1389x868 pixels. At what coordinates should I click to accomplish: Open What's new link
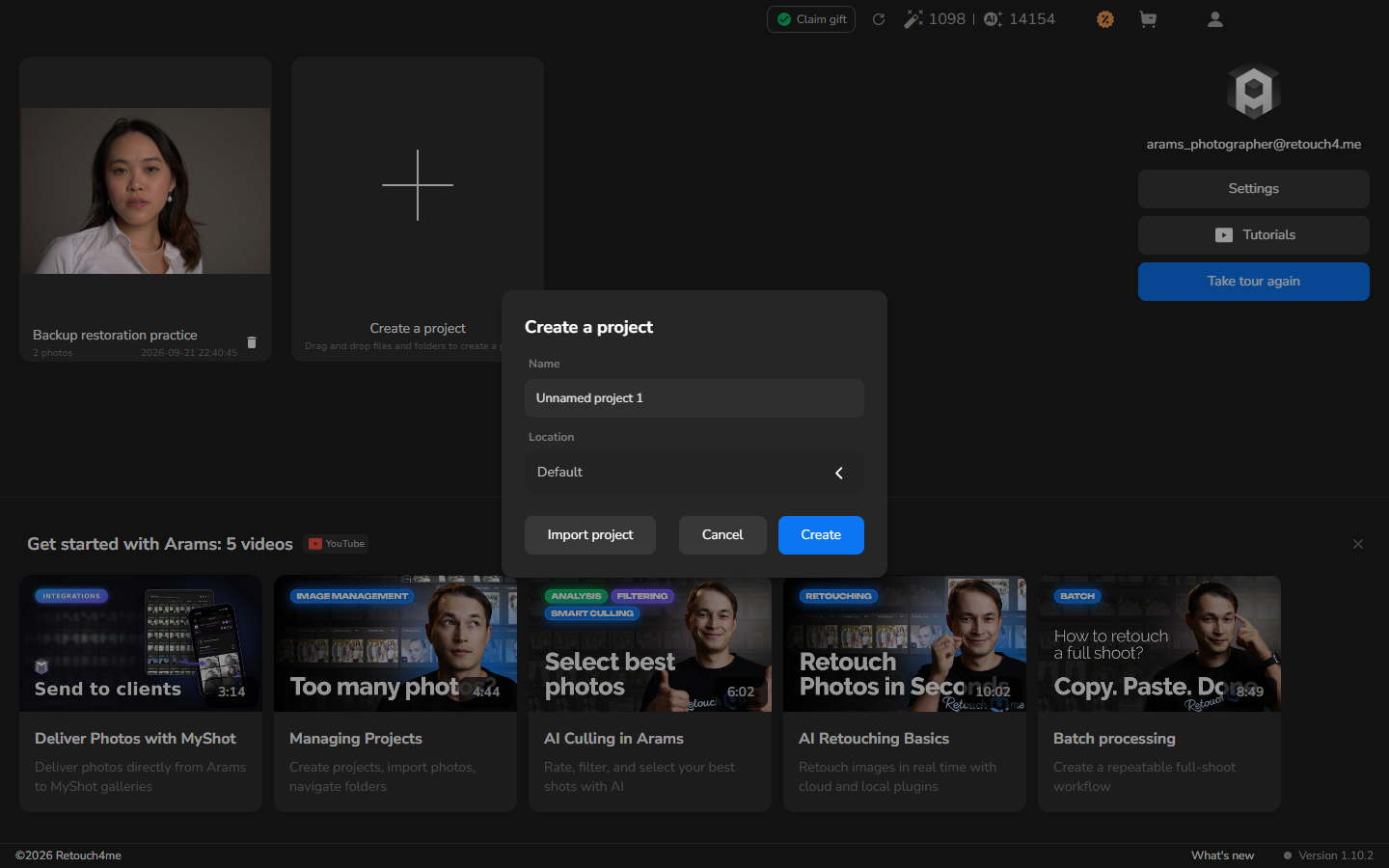(x=1222, y=855)
